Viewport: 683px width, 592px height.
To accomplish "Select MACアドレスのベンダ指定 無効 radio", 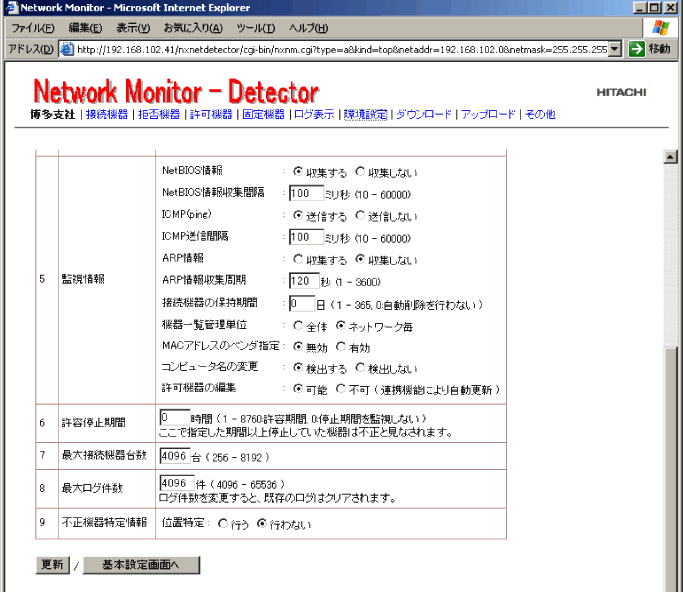I will pyautogui.click(x=298, y=347).
